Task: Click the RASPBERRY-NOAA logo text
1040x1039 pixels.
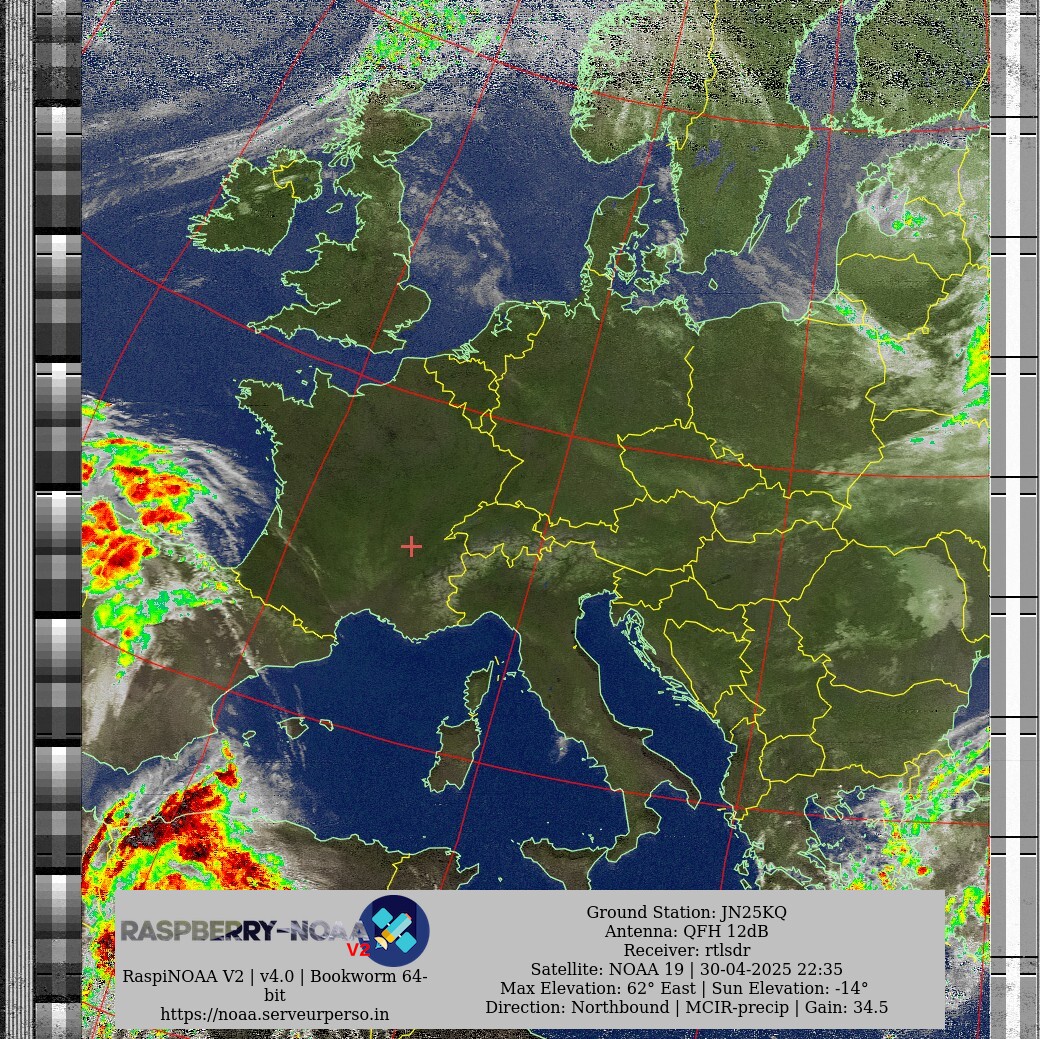Action: [x=244, y=930]
